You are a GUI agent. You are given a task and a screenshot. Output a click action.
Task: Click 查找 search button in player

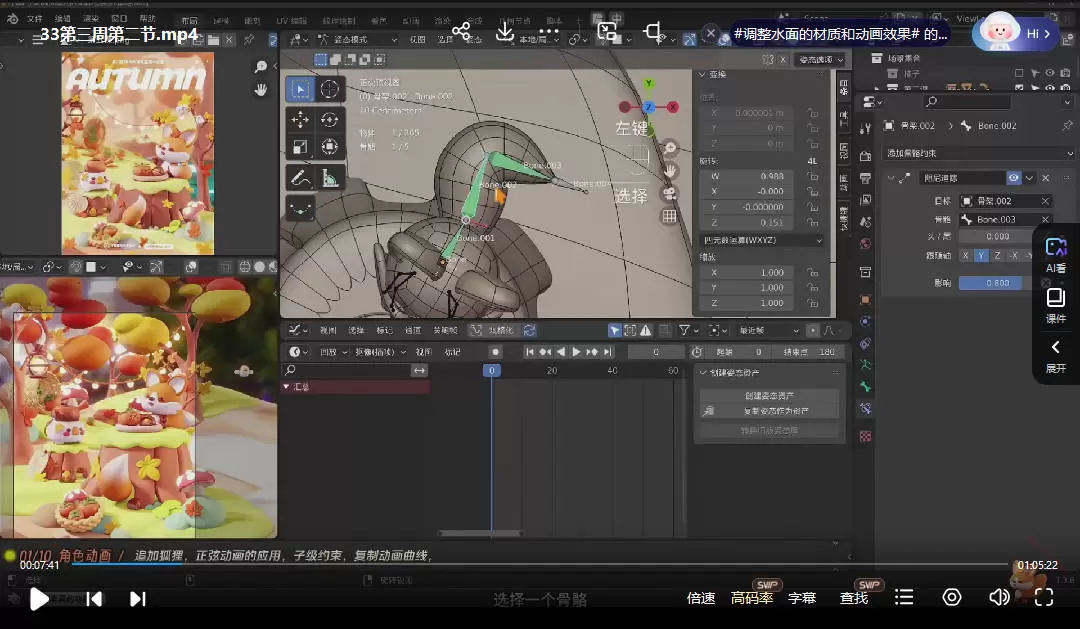pos(853,598)
